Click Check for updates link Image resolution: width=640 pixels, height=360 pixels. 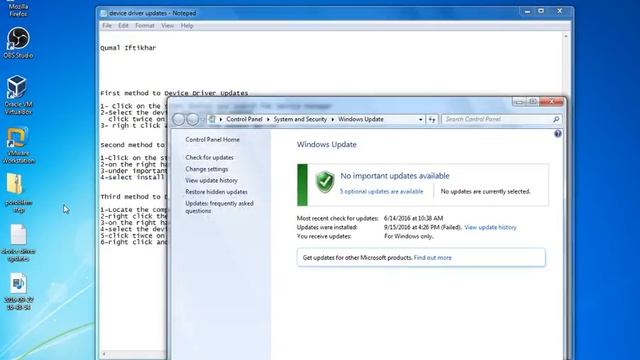point(209,158)
